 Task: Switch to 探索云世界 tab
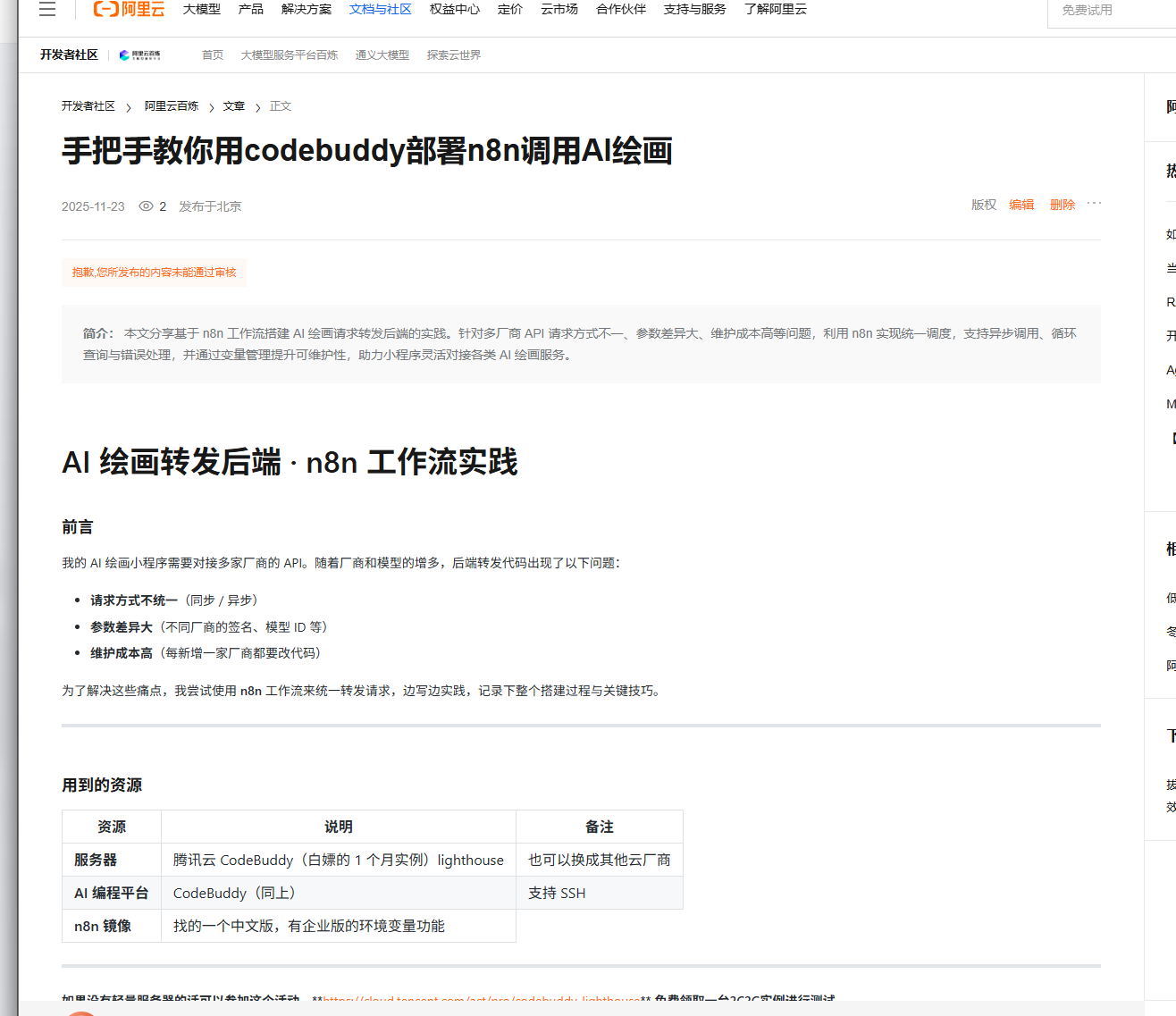coord(454,55)
